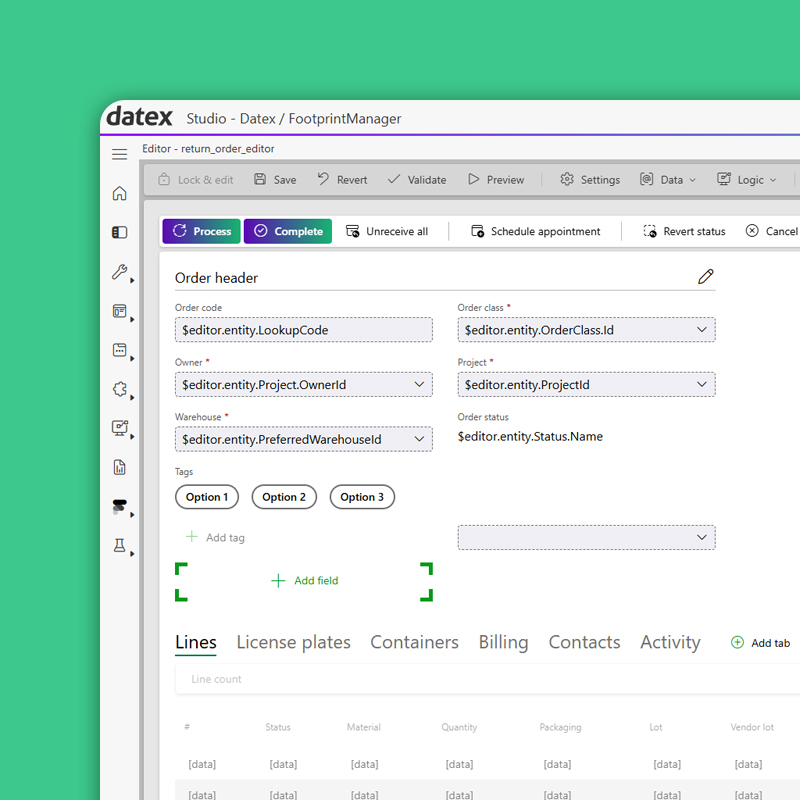Click the Add field button
This screenshot has height=800, width=800.
click(x=304, y=581)
